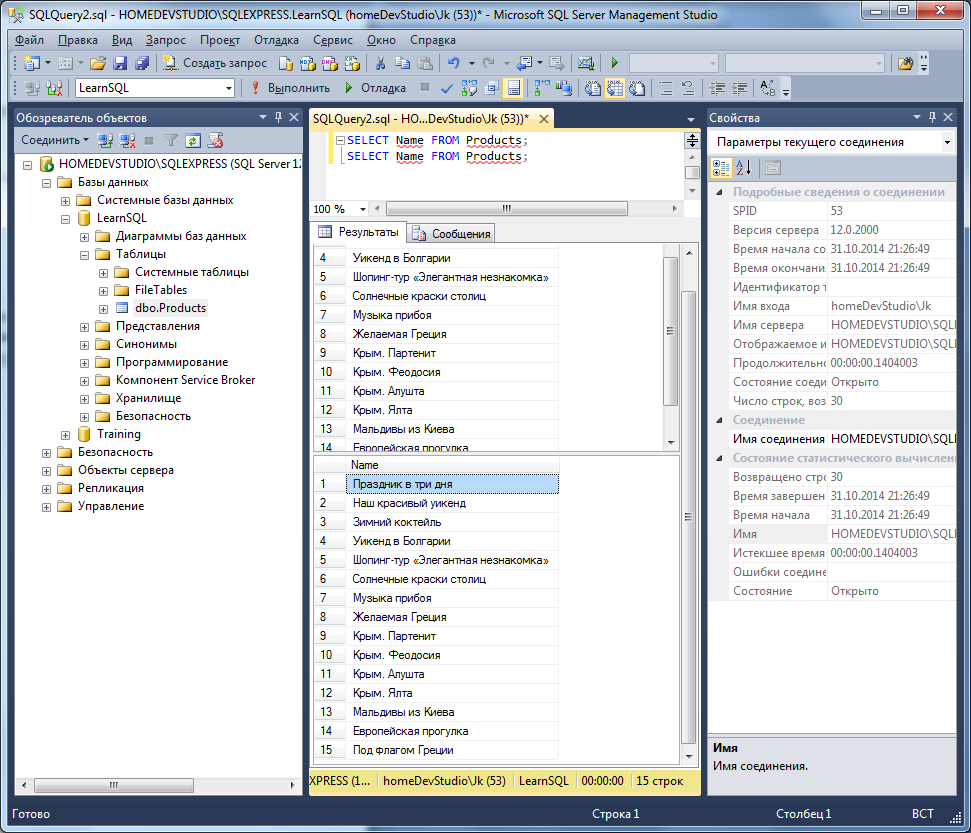Click Соединить dropdown in Object Explorer
This screenshot has width=971, height=833.
(54, 140)
